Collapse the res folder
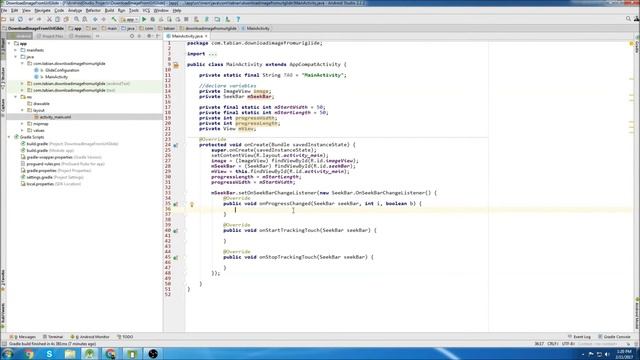This screenshot has height=360, width=640. click(16, 97)
